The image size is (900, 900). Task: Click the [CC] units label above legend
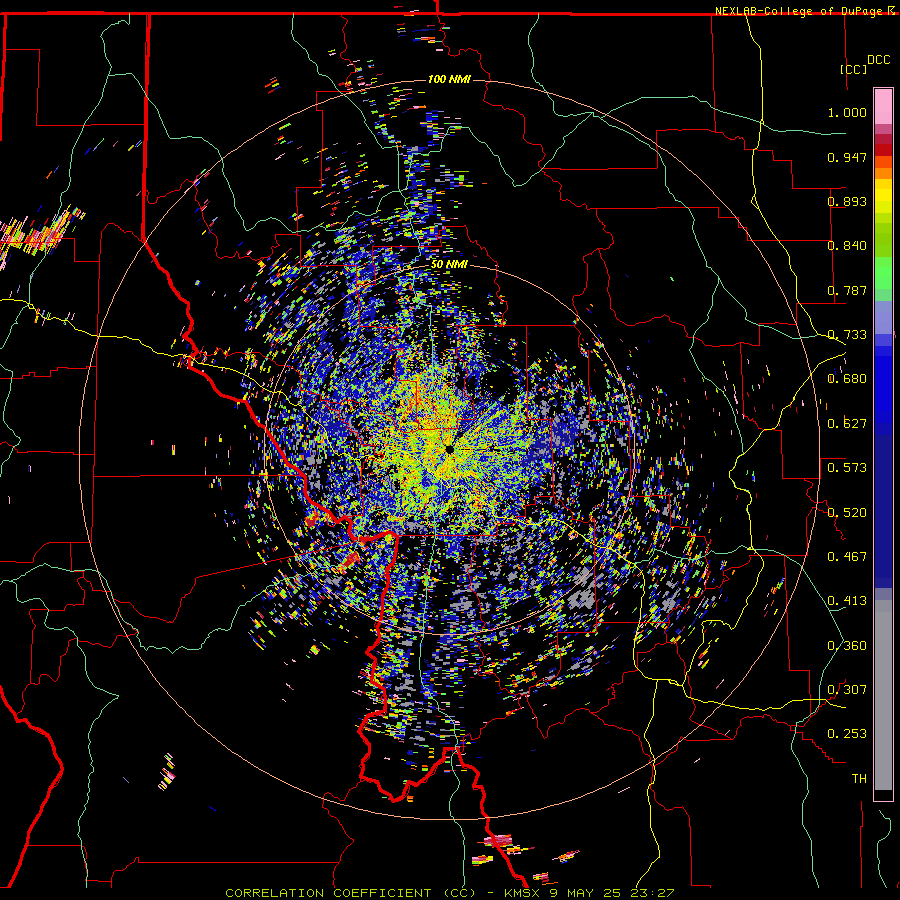click(x=854, y=69)
